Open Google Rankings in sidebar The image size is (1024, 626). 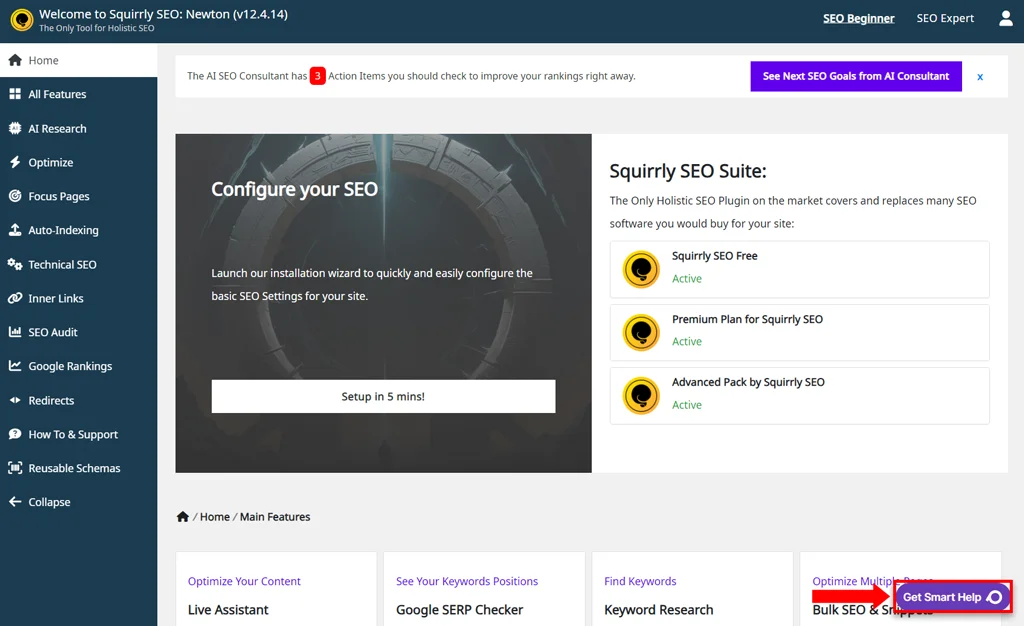click(x=70, y=366)
